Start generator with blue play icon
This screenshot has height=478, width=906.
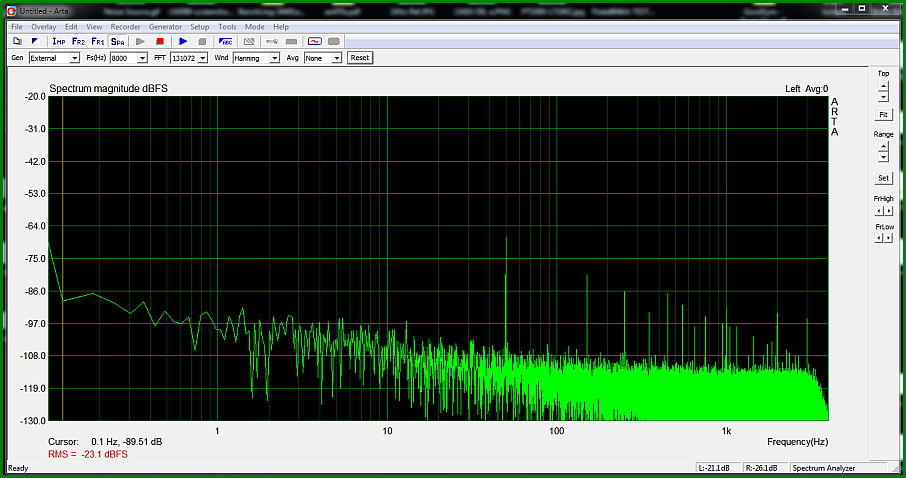tap(183, 41)
